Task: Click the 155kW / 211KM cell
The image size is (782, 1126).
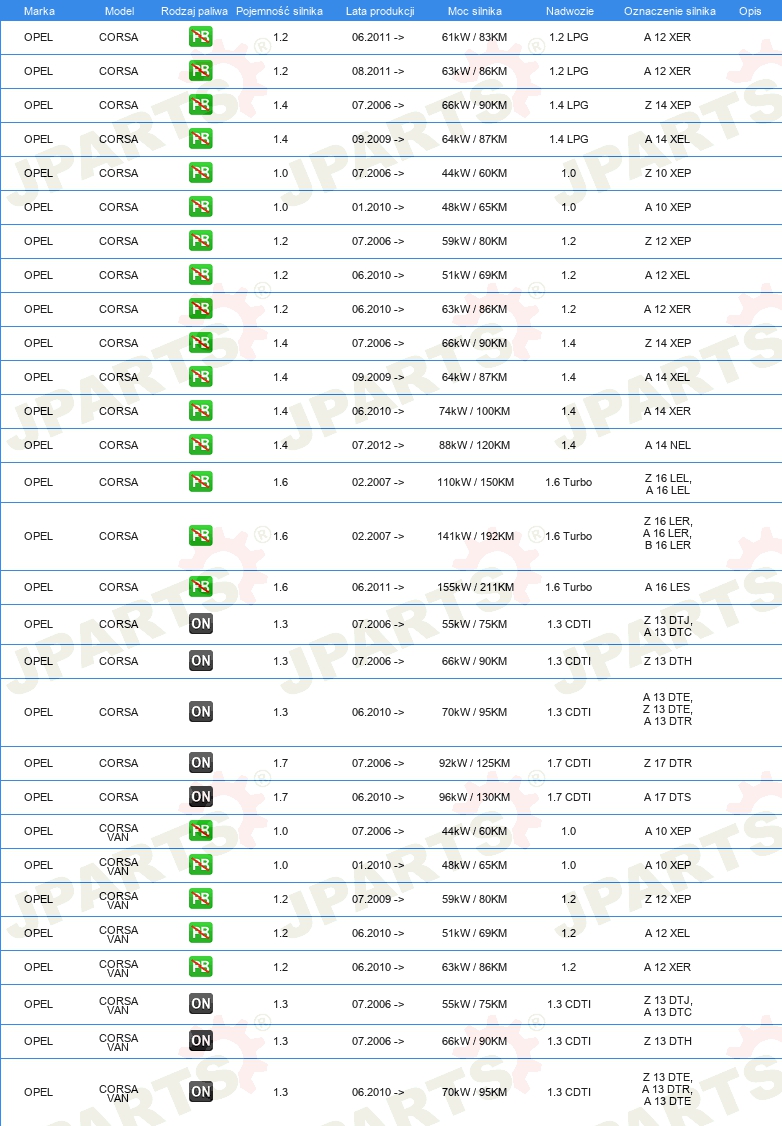Action: click(x=475, y=587)
